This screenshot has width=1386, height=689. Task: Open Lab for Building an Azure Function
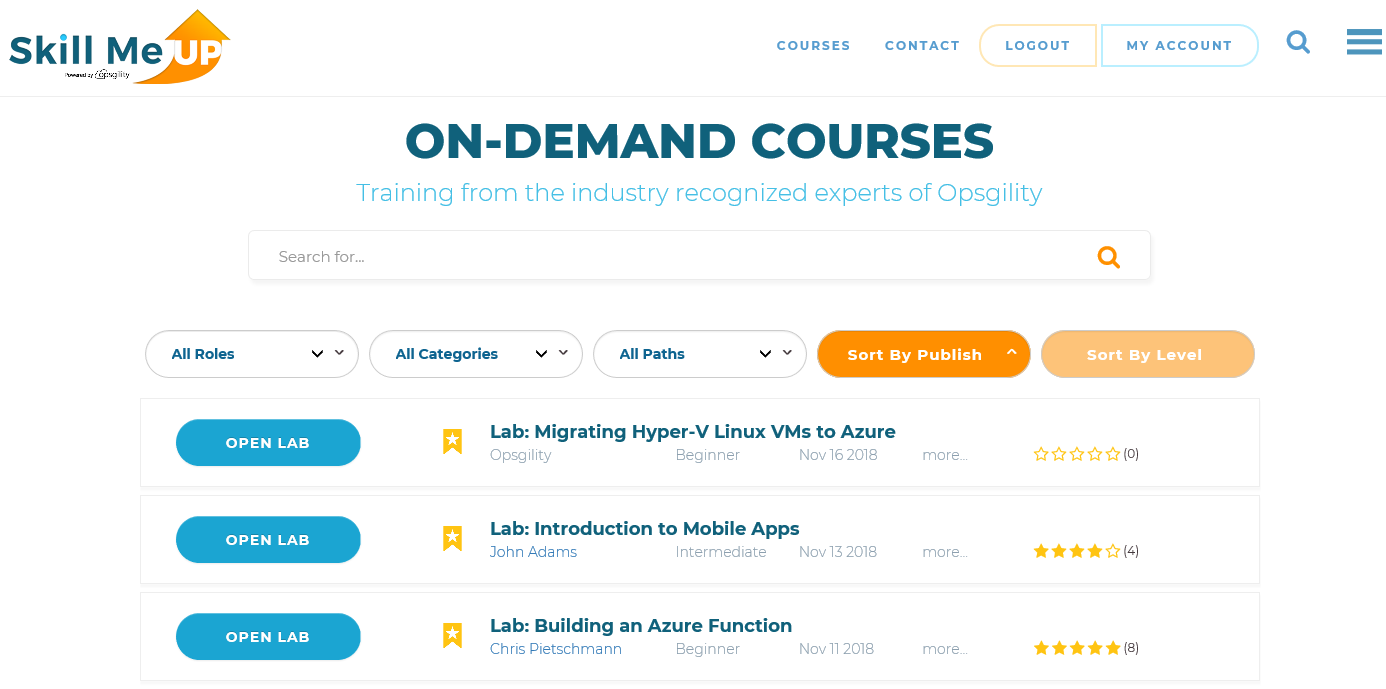(x=268, y=637)
